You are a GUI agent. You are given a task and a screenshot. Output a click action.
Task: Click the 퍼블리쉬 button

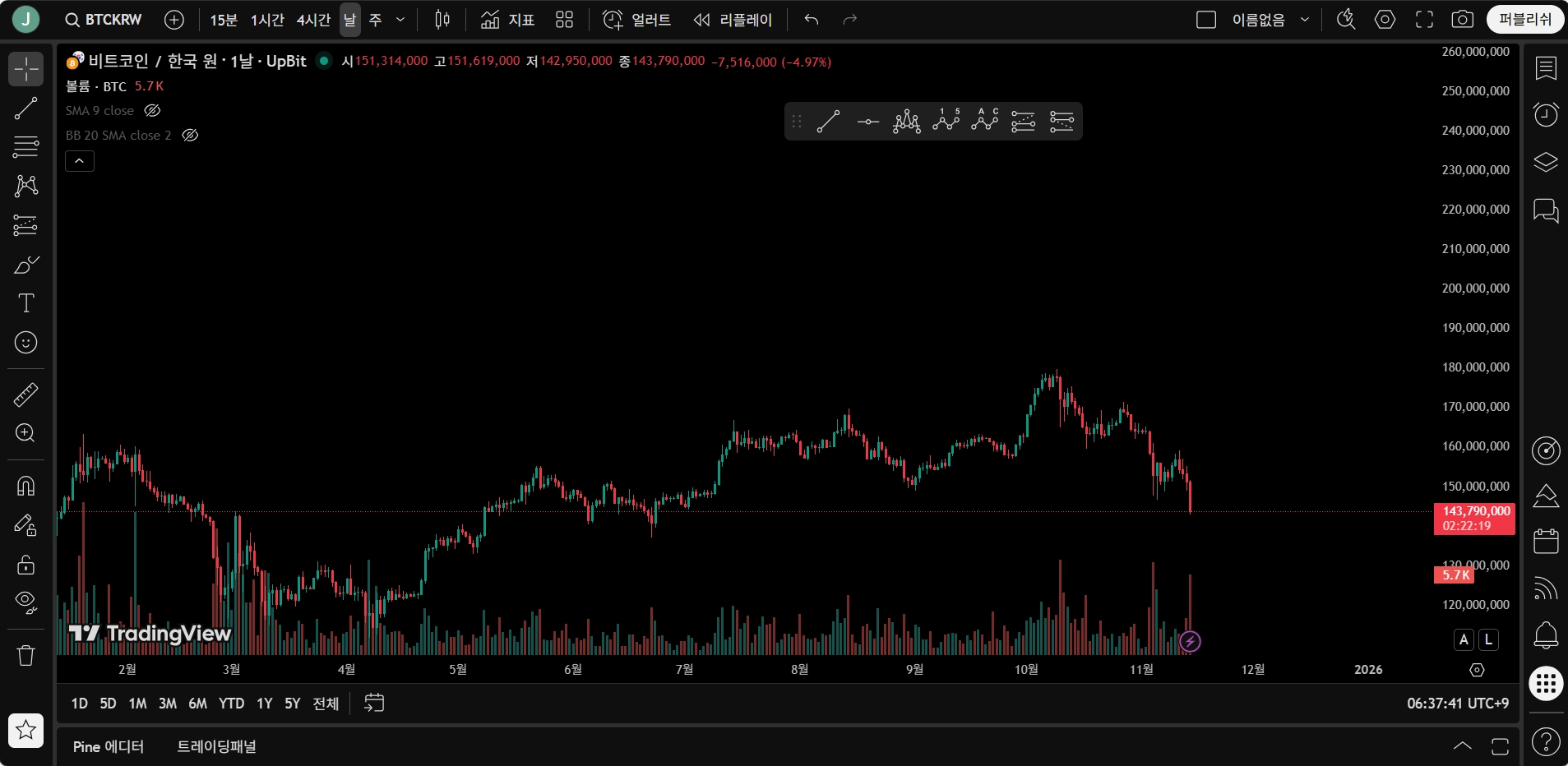pyautogui.click(x=1525, y=20)
